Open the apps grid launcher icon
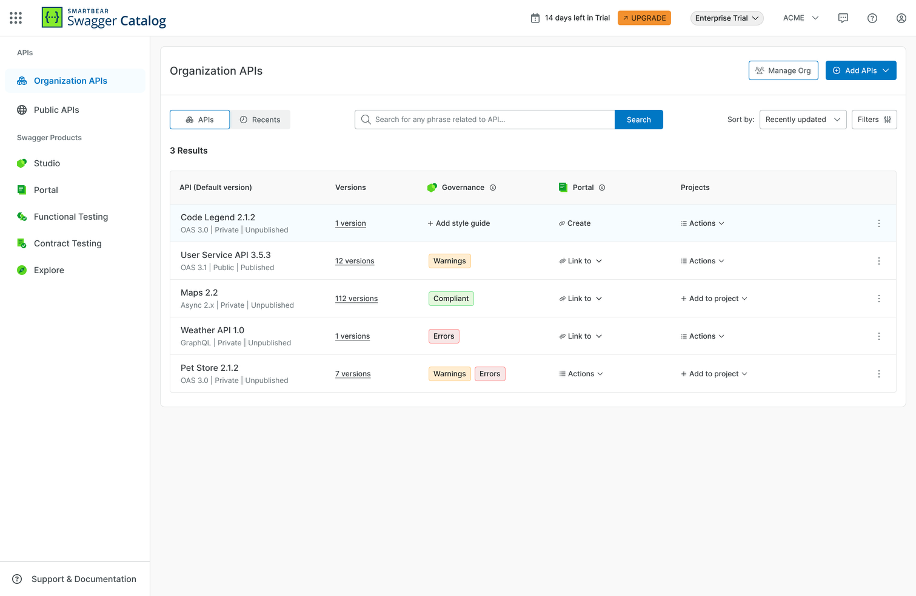Screen dimensions: 916x596 pyautogui.click(x=16, y=18)
